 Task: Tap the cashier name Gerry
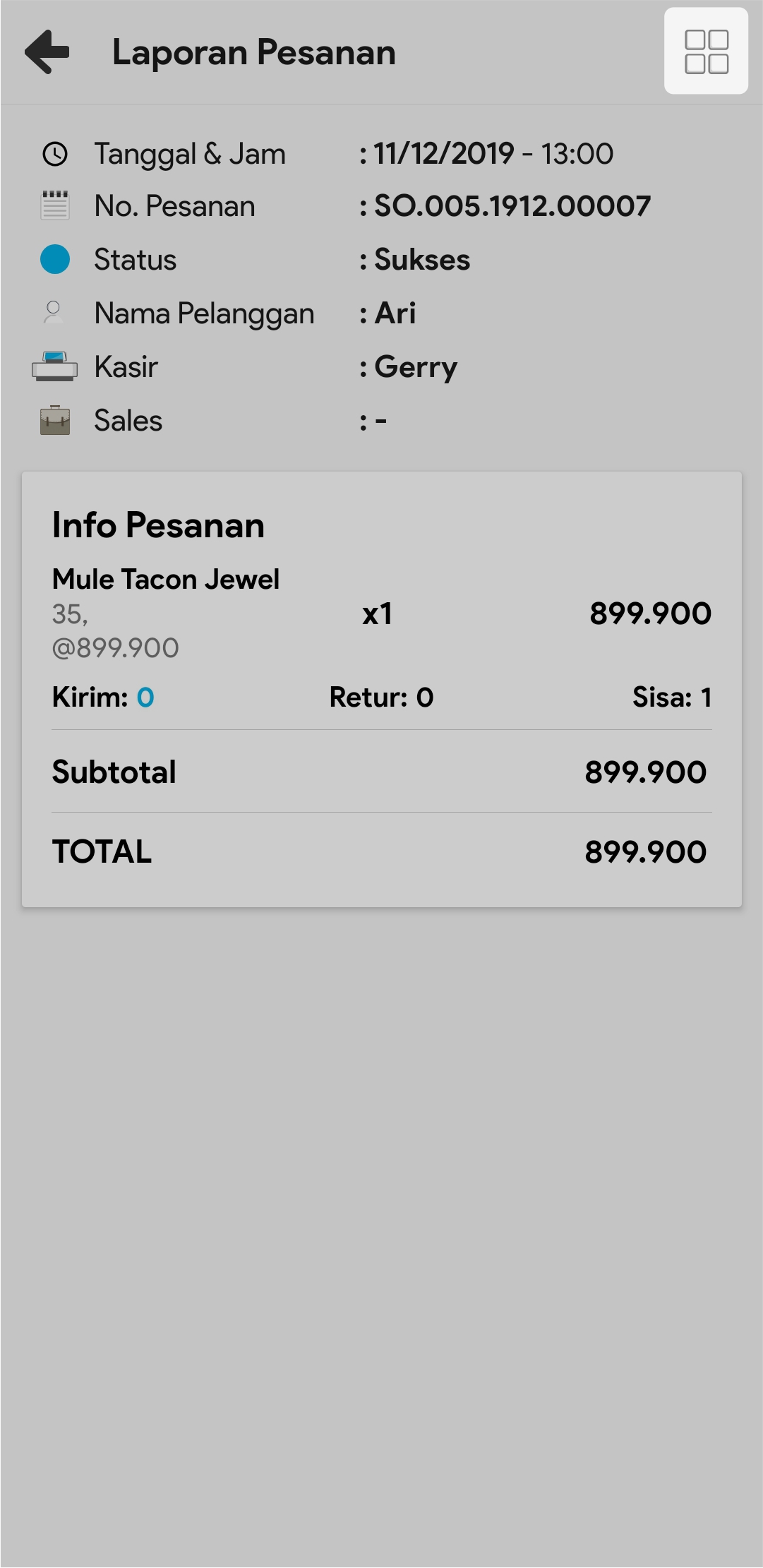click(x=416, y=367)
